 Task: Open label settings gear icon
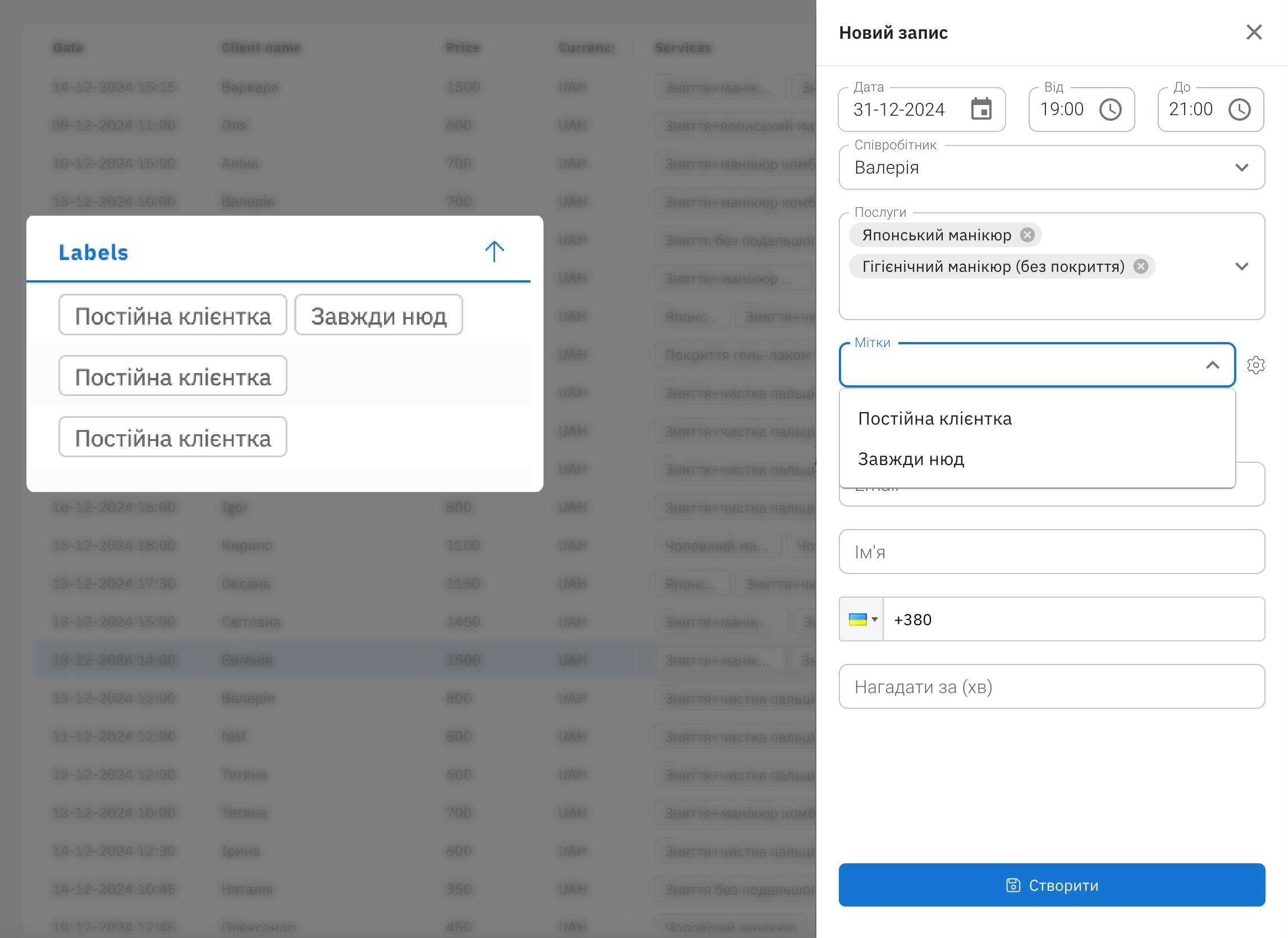[x=1255, y=365]
